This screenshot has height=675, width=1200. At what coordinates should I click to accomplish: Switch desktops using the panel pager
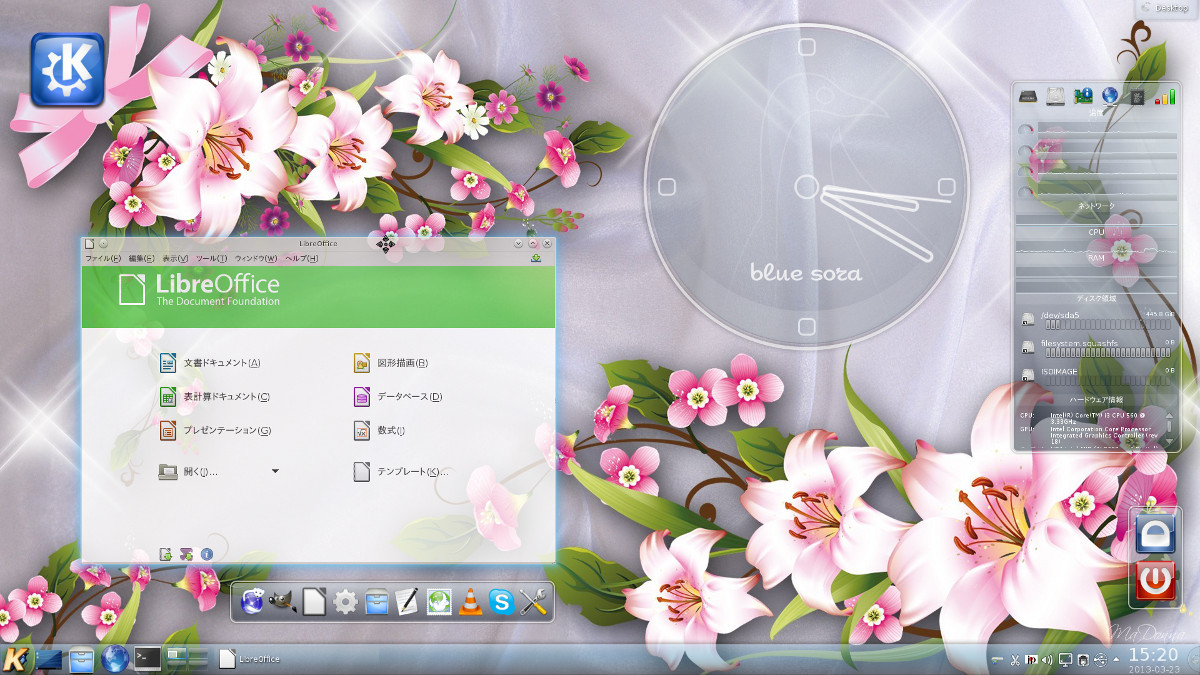pos(188,658)
